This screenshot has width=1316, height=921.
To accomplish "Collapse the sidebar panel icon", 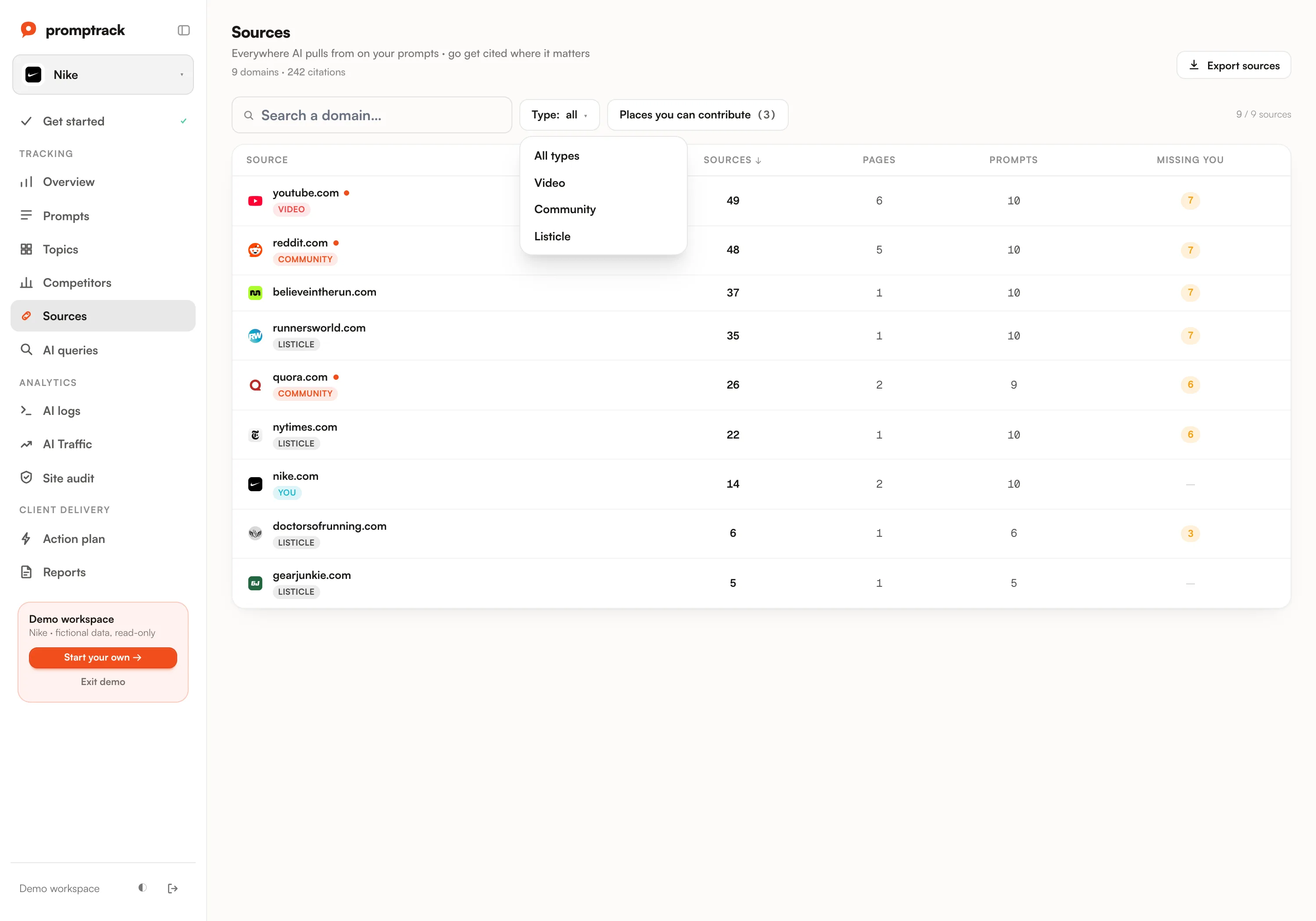I will click(x=183, y=30).
